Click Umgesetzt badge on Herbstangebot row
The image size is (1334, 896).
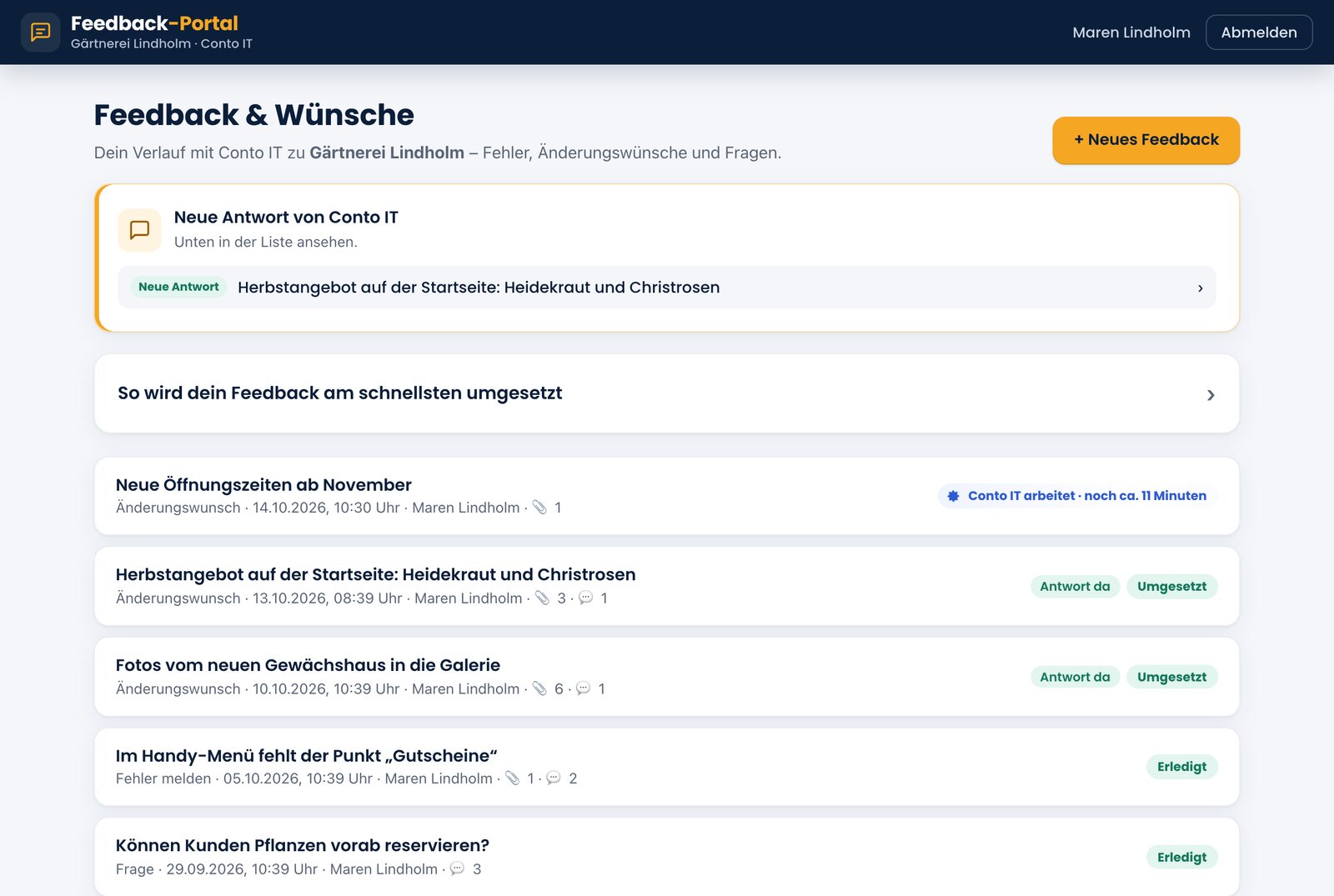tap(1171, 587)
